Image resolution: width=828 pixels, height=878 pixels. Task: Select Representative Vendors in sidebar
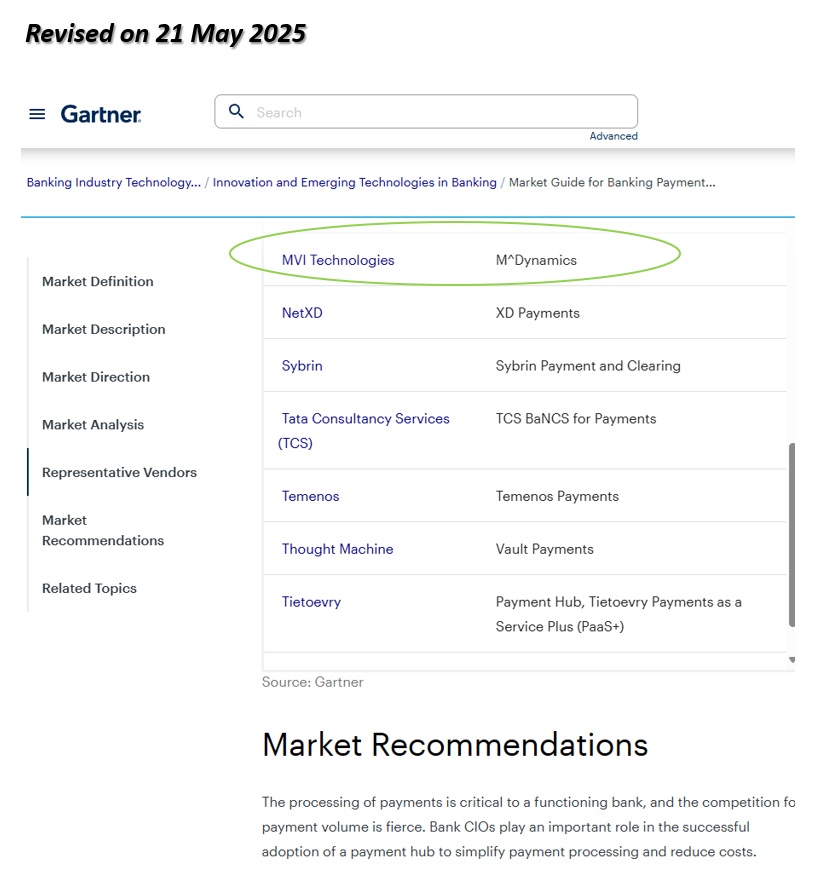119,472
